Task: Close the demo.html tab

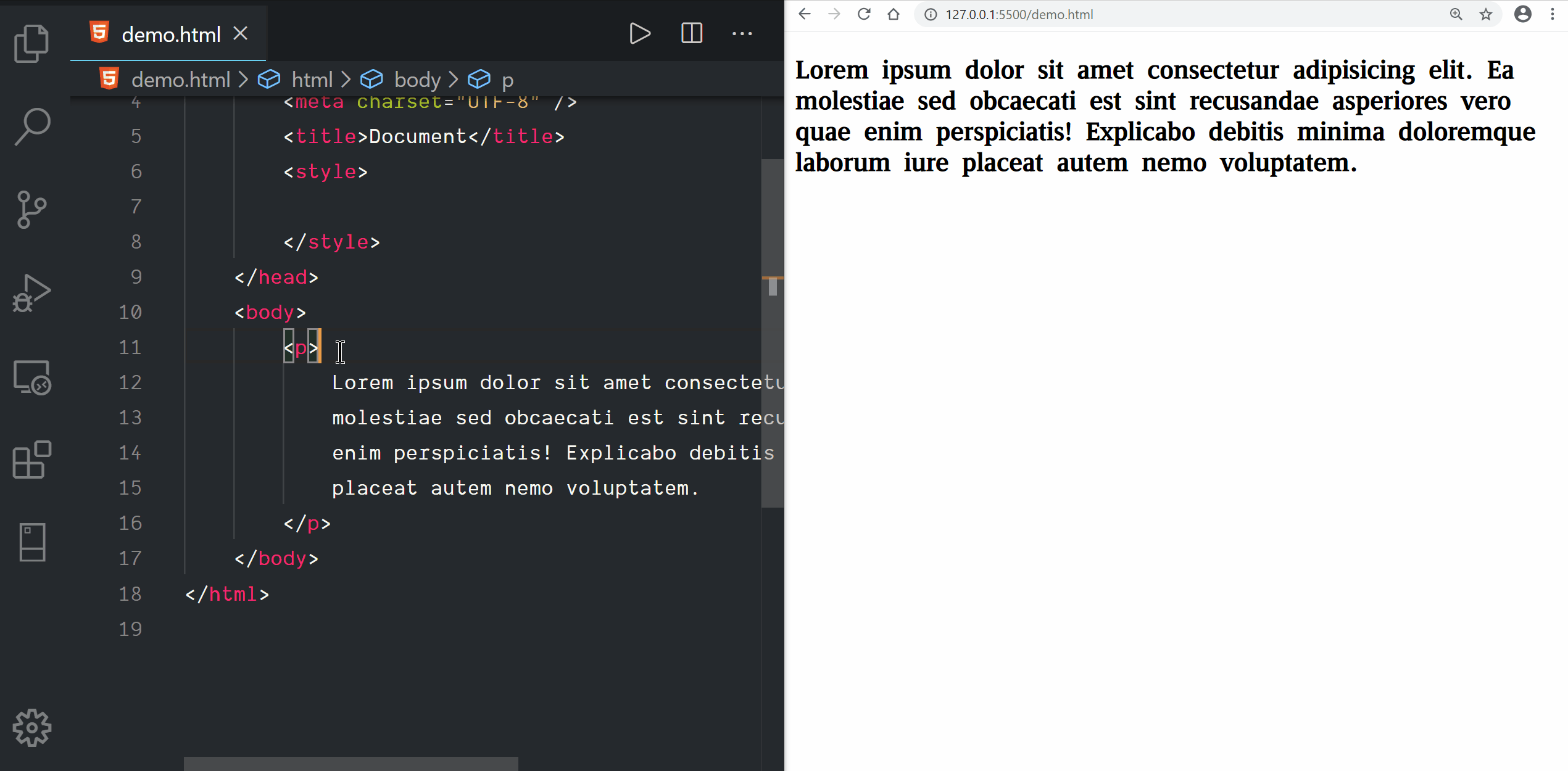Action: [241, 33]
